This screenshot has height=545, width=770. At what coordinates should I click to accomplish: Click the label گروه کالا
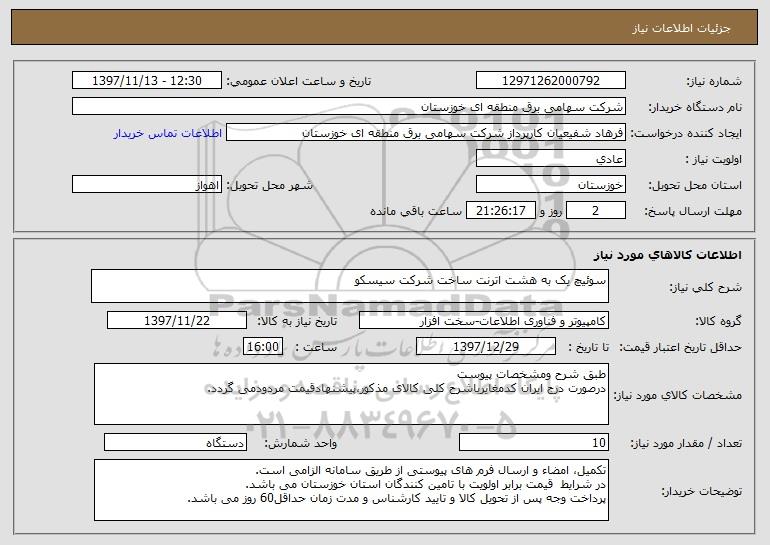718,321
